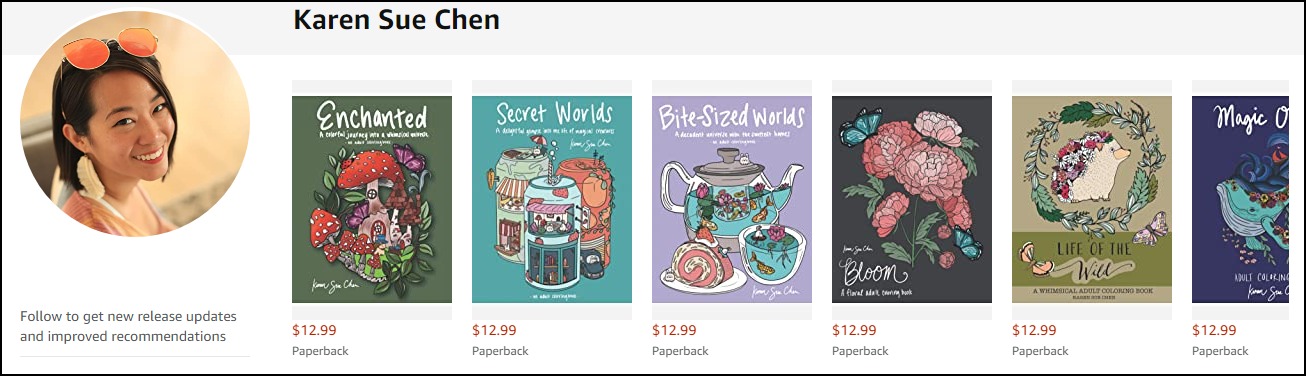The image size is (1306, 376).
Task: Select Paperback format under Bite-Sized Worlds
Action: tap(680, 351)
